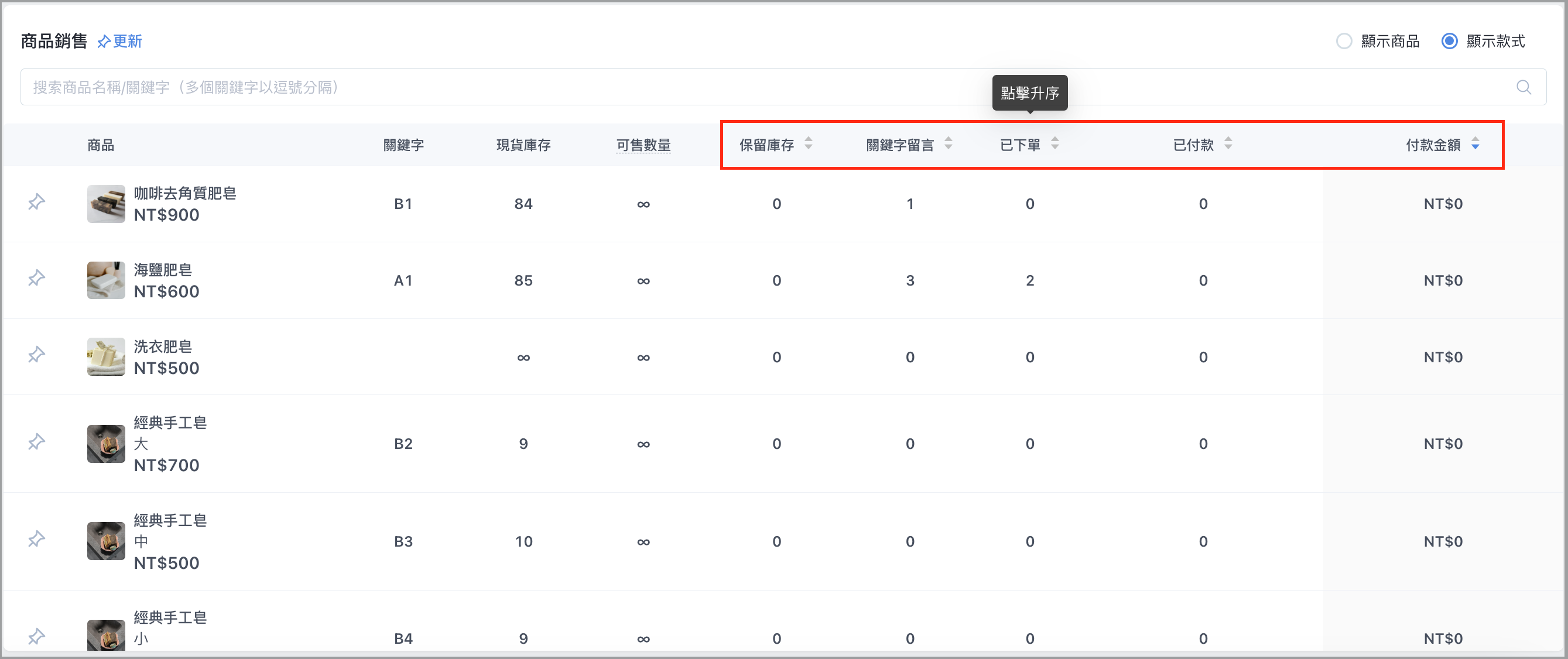The height and width of the screenshot is (659, 1568).
Task: Sort by 已下單 column arrows
Action: click(1055, 143)
